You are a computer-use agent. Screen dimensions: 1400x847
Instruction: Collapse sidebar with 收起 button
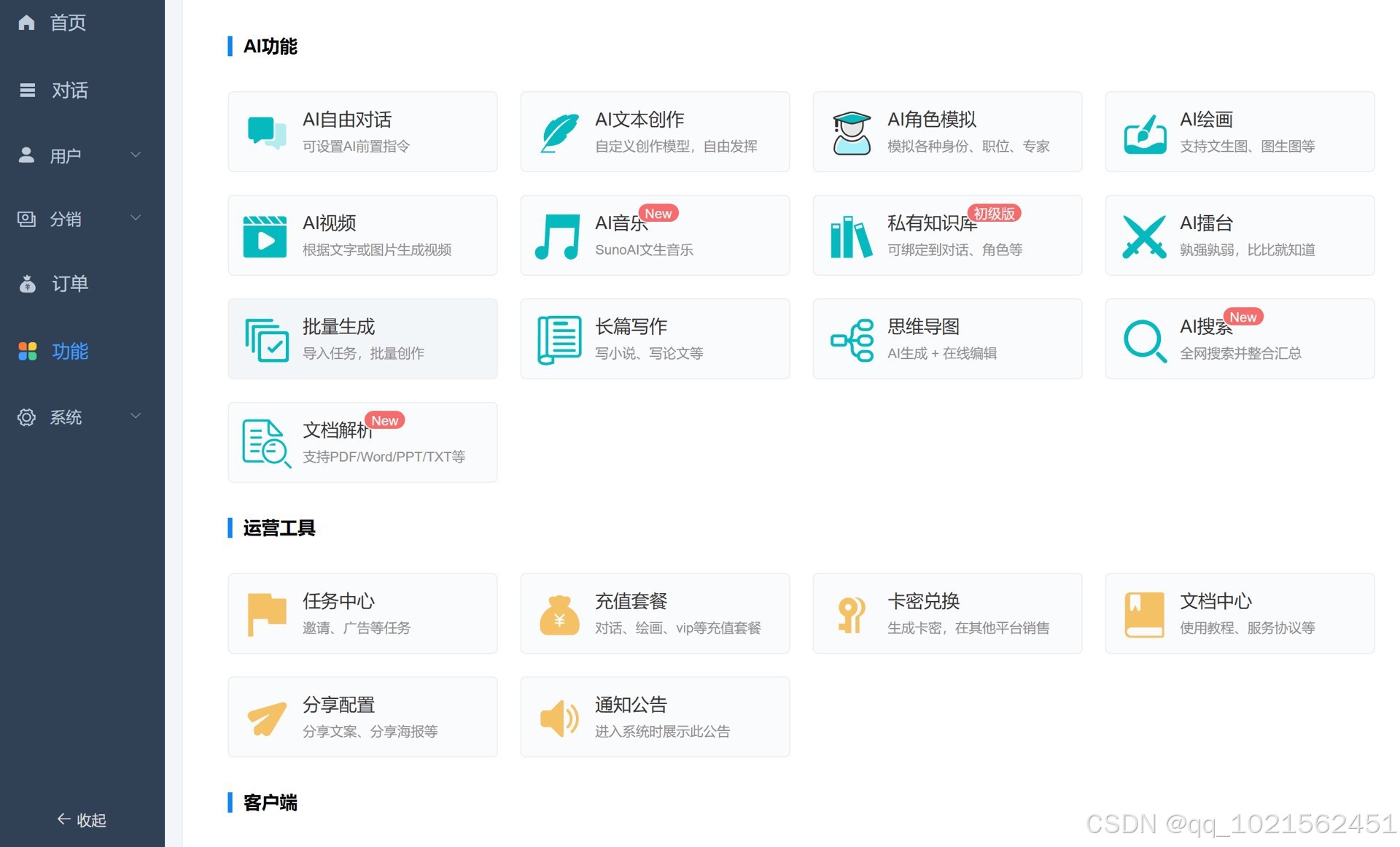coord(82,819)
